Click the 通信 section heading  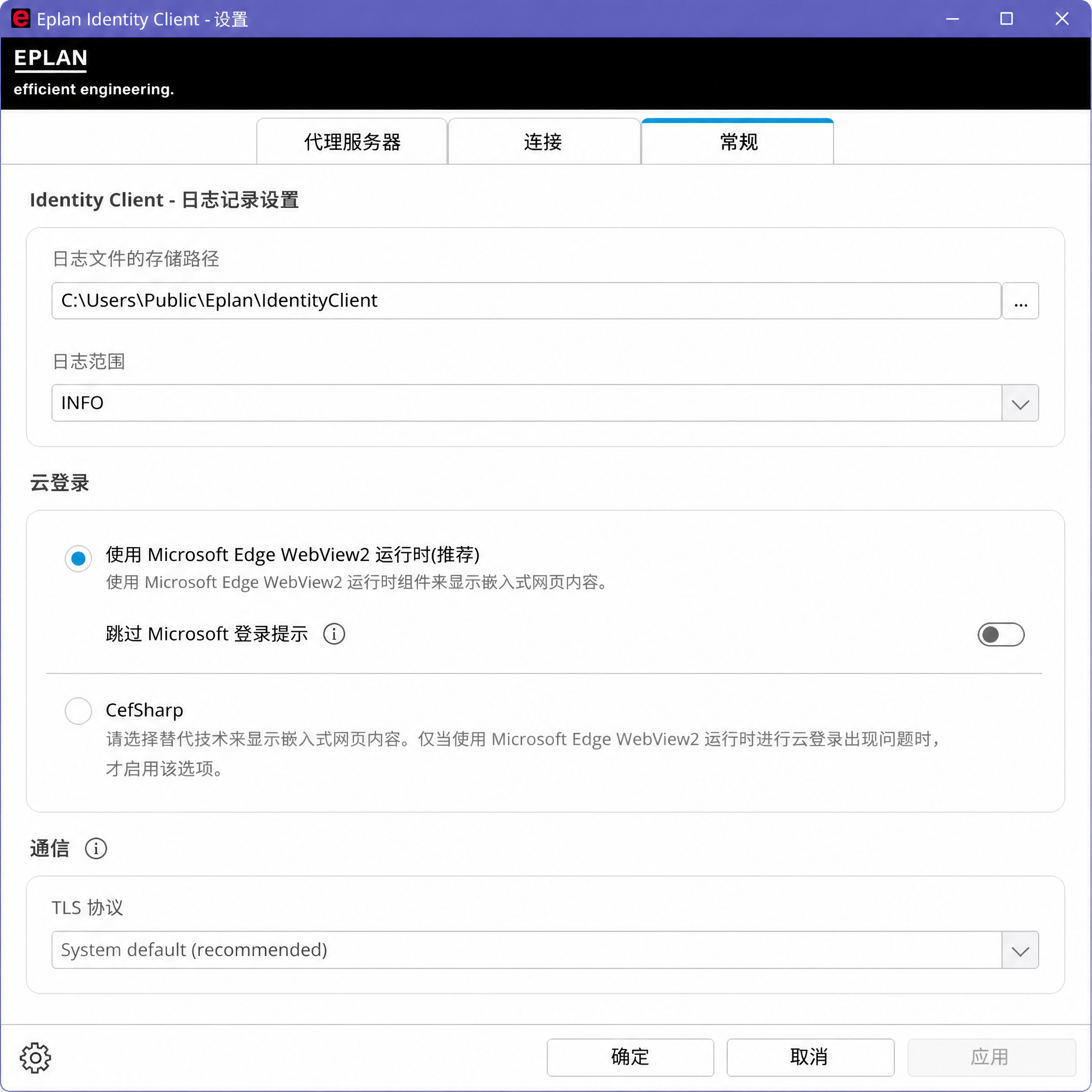pyautogui.click(x=50, y=848)
